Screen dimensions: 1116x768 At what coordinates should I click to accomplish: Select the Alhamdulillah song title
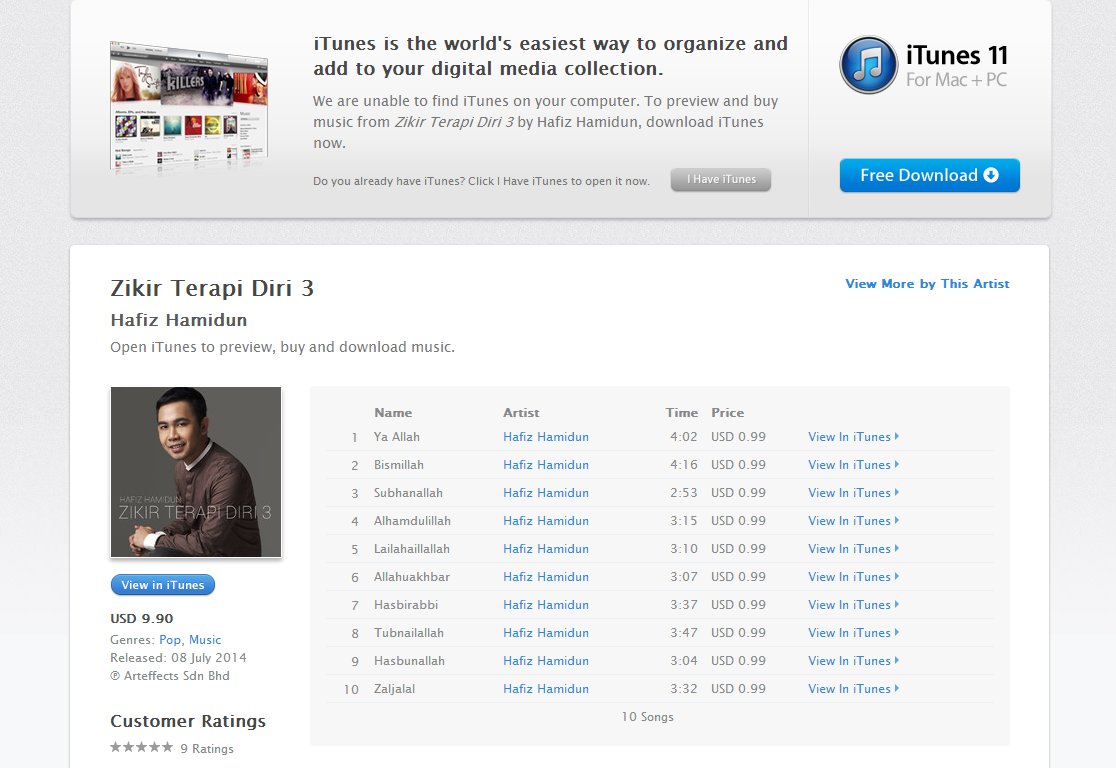point(412,520)
